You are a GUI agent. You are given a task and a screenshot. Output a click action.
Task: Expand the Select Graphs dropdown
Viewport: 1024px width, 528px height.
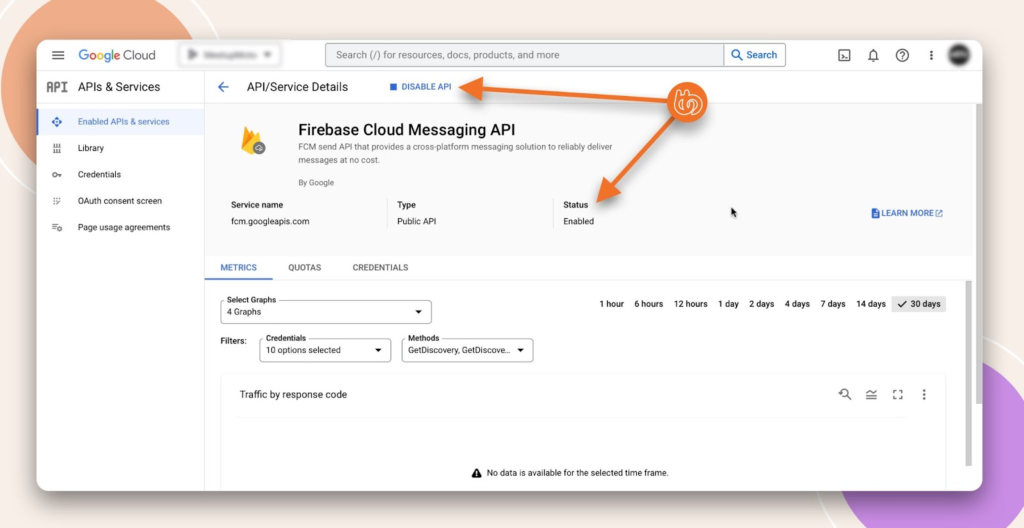click(x=326, y=312)
